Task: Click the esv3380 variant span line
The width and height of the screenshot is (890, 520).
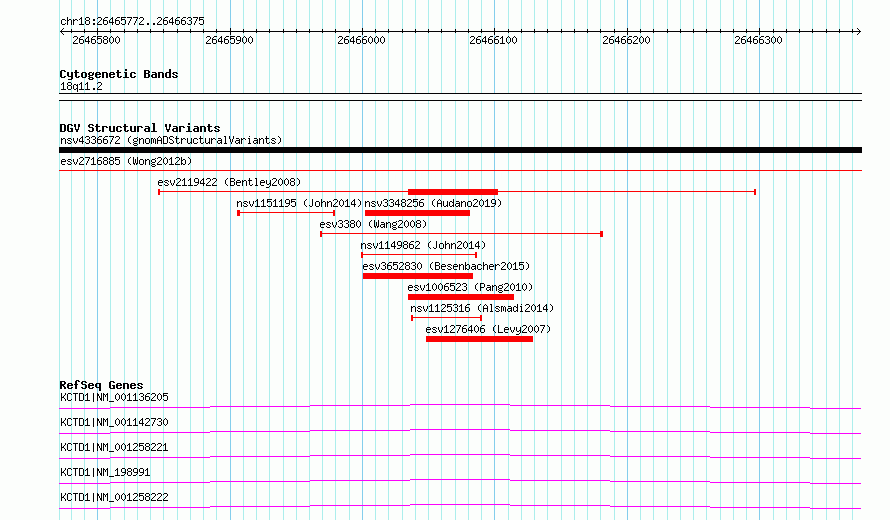Action: point(461,234)
